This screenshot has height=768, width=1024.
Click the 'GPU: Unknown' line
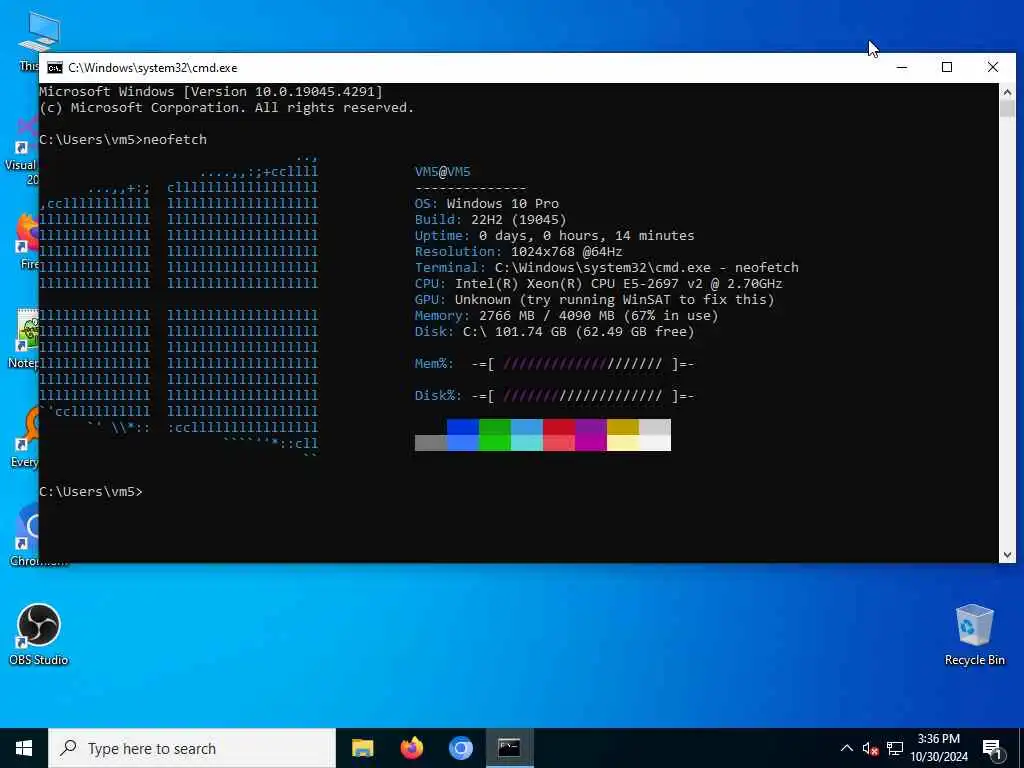click(x=594, y=300)
